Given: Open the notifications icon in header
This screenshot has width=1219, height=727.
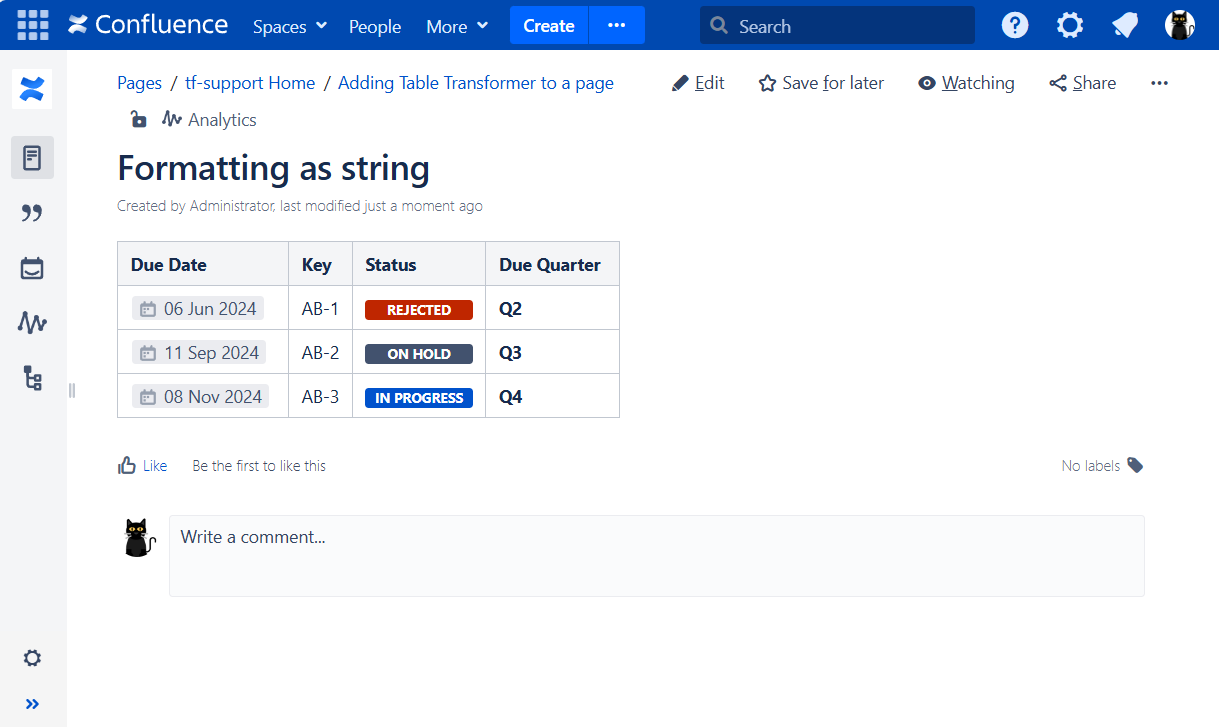Looking at the screenshot, I should 1125,26.
